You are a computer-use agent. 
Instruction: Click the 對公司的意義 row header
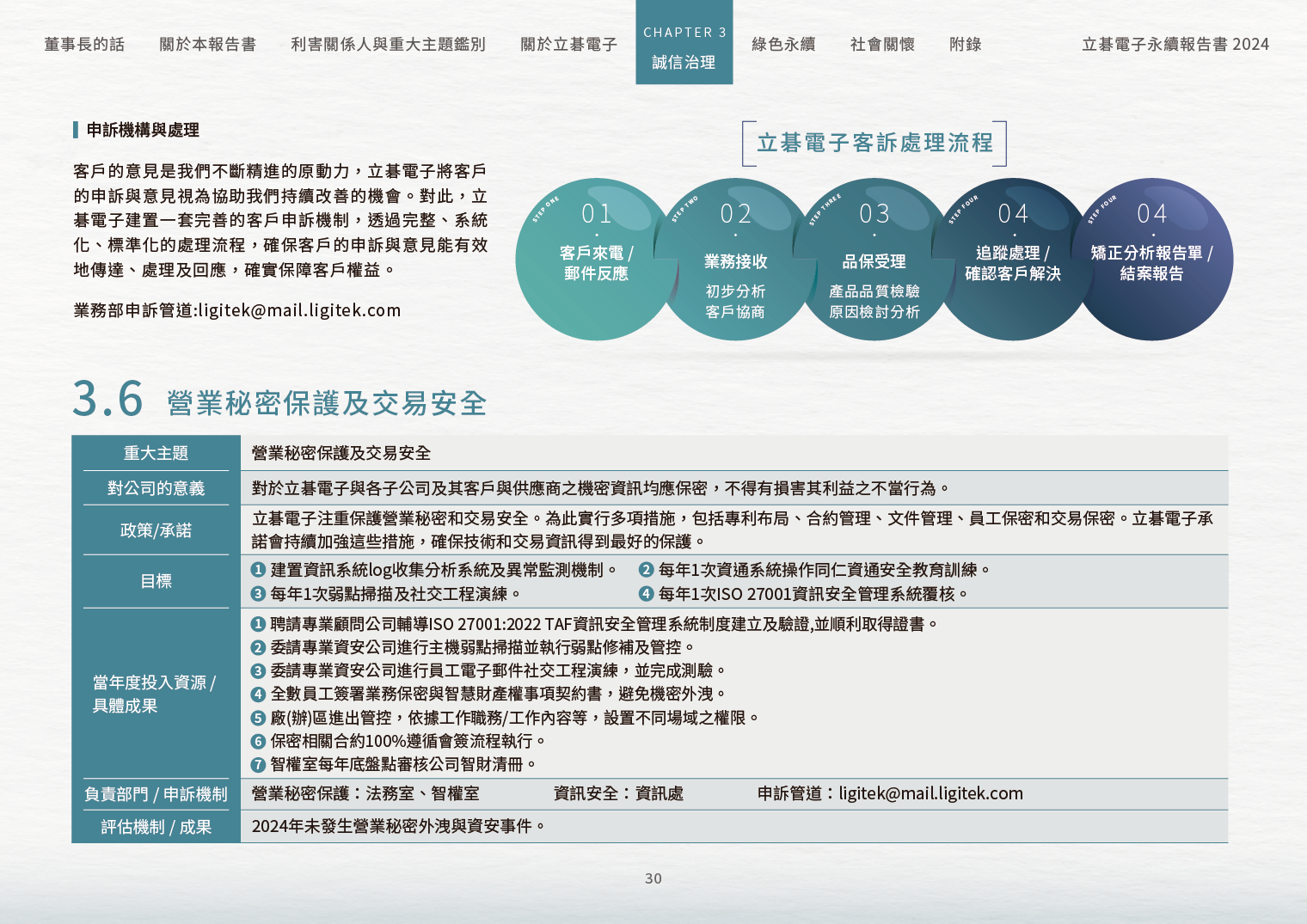click(156, 488)
